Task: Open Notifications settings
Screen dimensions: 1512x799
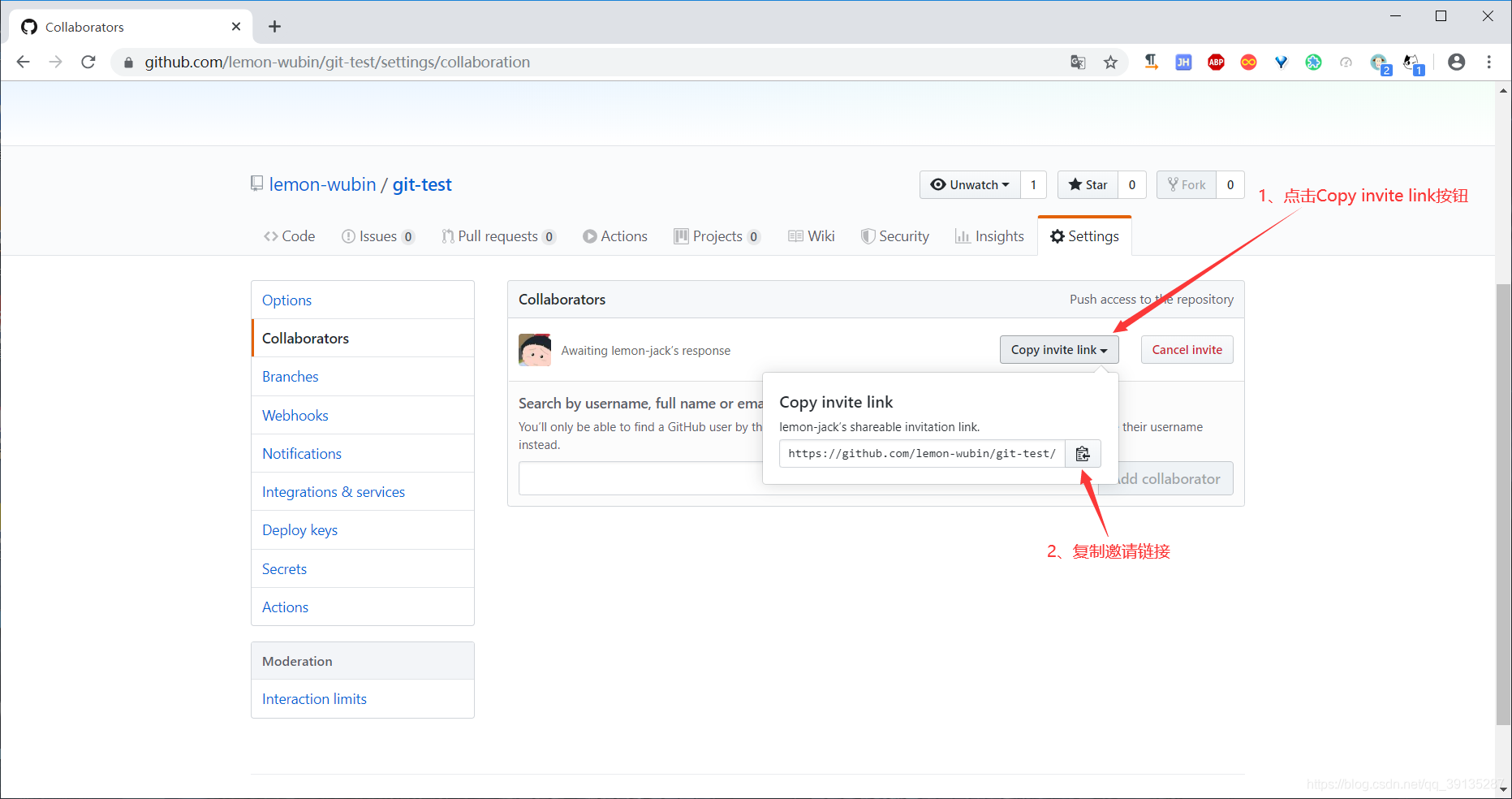Action: click(363, 454)
